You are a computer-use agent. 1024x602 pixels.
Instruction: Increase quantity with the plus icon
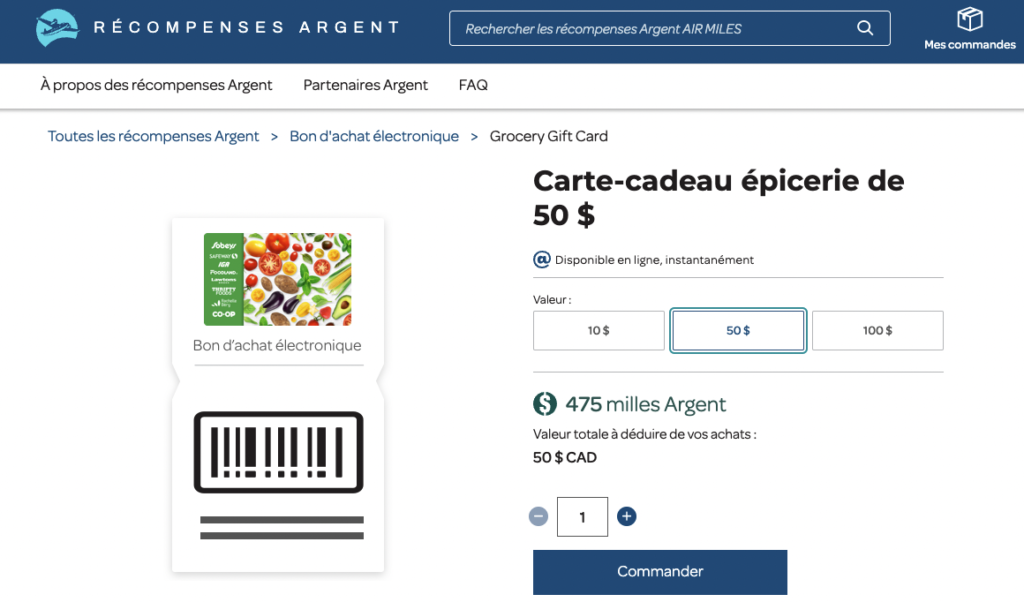[x=626, y=516]
